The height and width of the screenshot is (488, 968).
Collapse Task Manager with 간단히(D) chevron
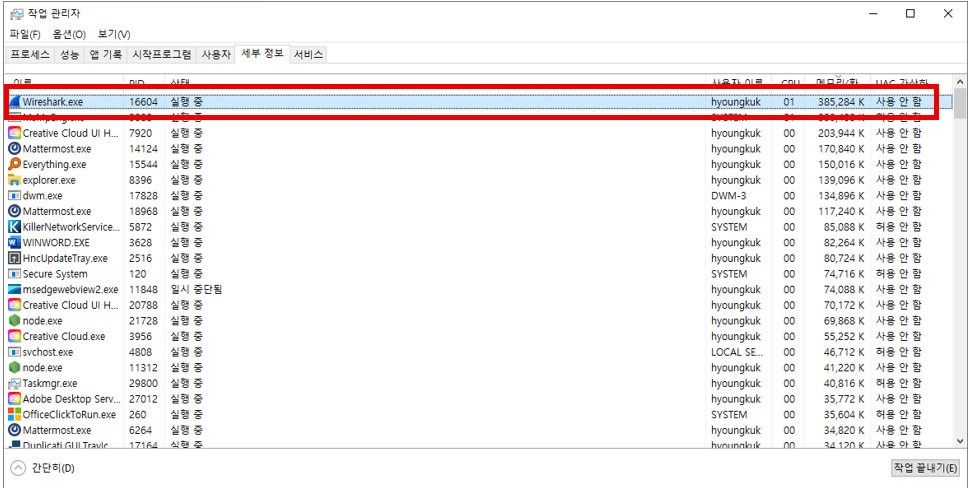coord(18,468)
